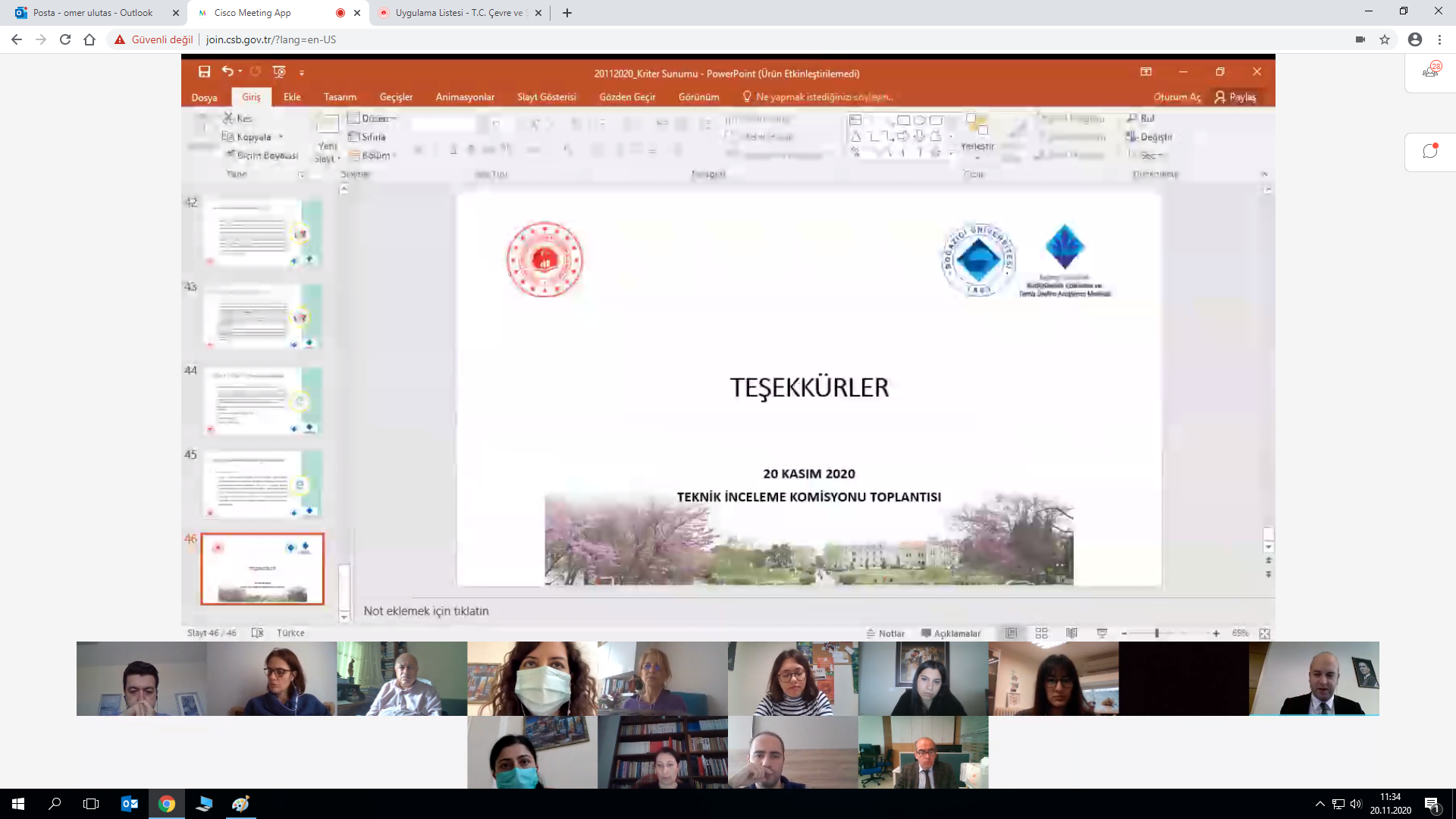The image size is (1456, 819).
Task: Click the Slide Sorter view icon in status bar
Action: (x=1041, y=633)
